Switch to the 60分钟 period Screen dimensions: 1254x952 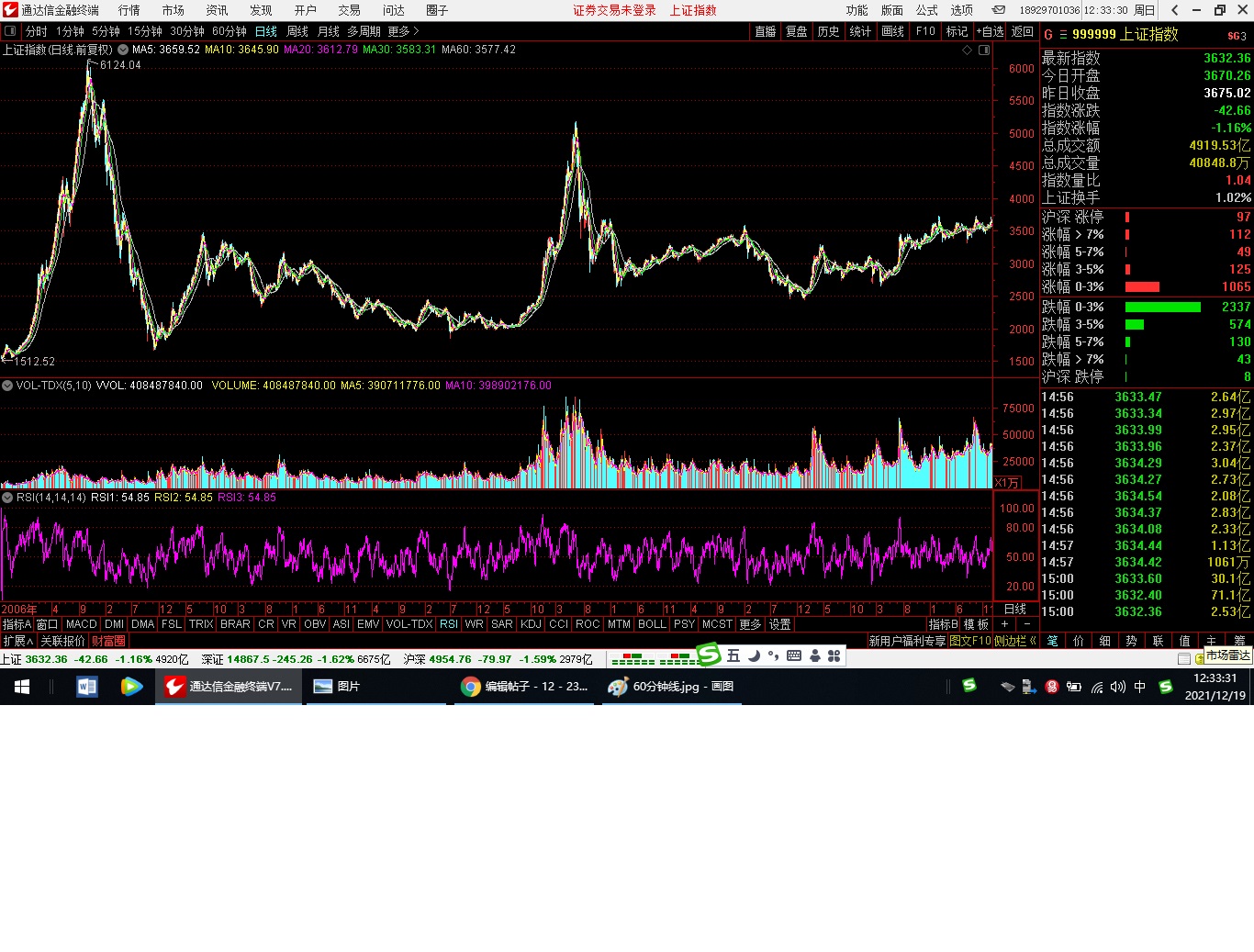pos(230,31)
